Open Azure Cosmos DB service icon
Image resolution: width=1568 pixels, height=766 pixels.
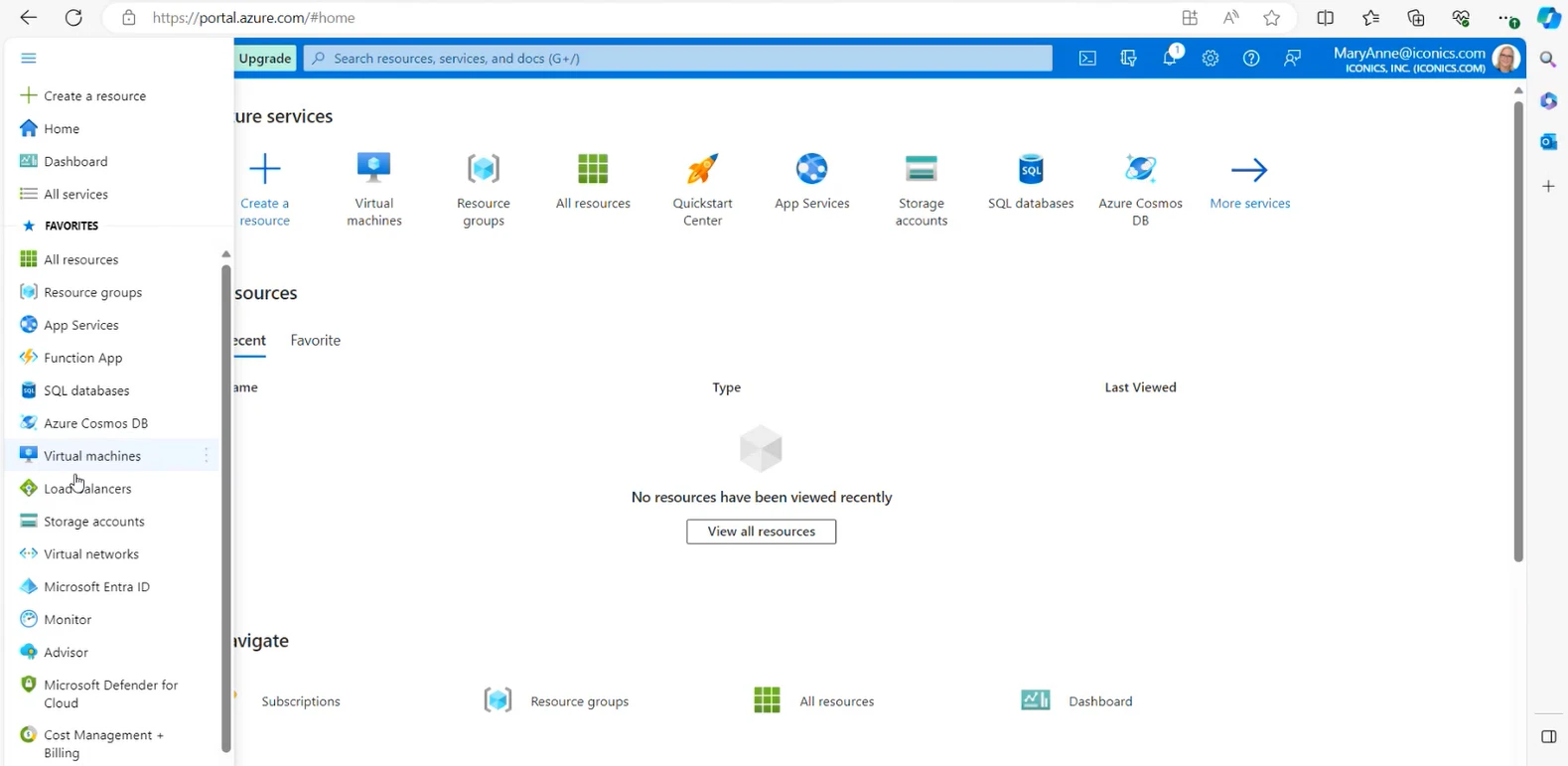point(1140,169)
